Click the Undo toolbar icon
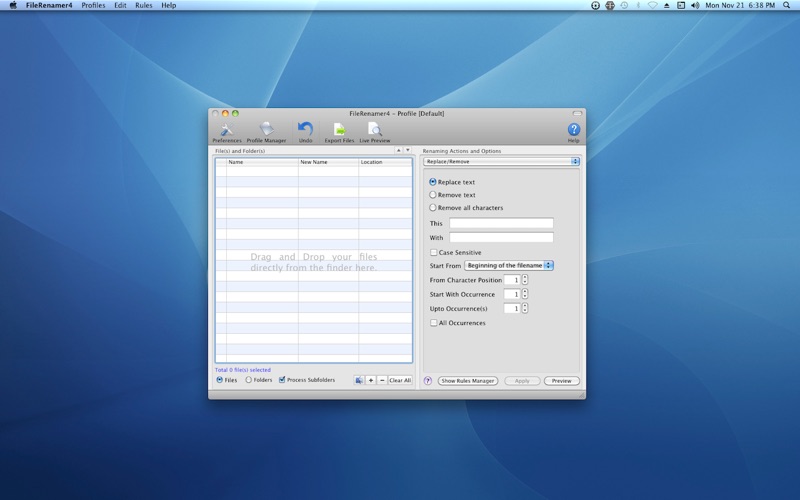 (305, 130)
